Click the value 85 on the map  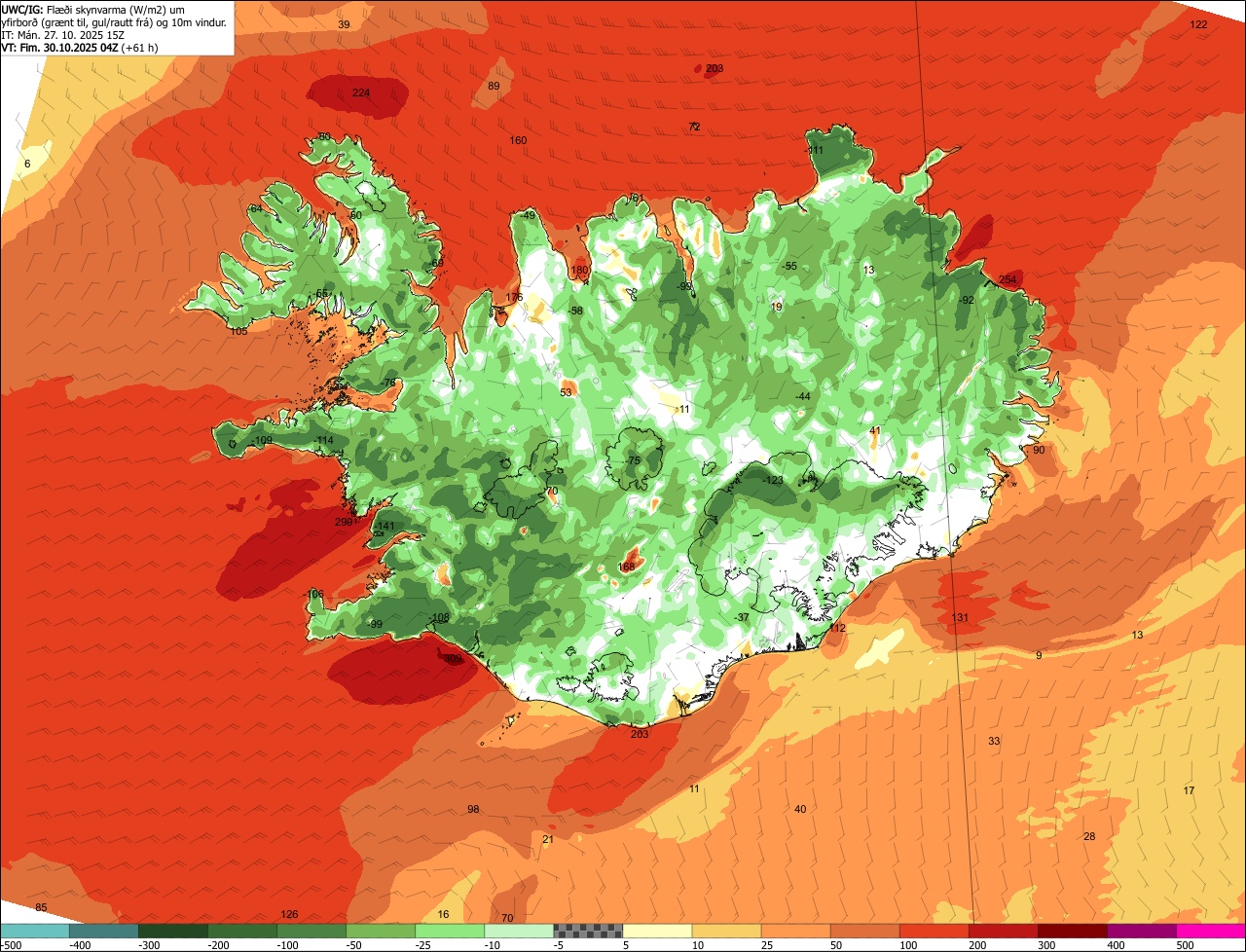[41, 907]
